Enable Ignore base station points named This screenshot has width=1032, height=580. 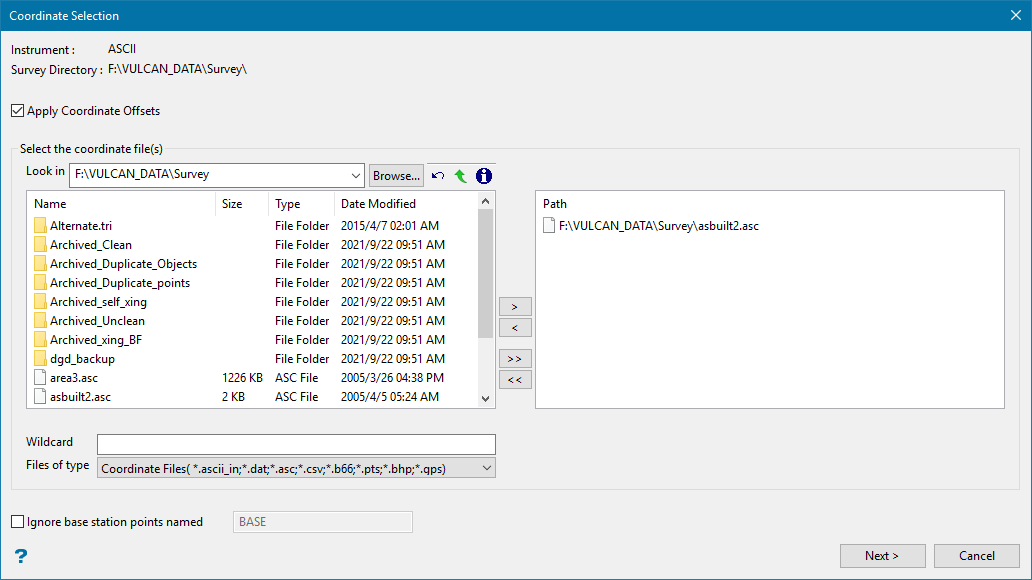click(18, 522)
